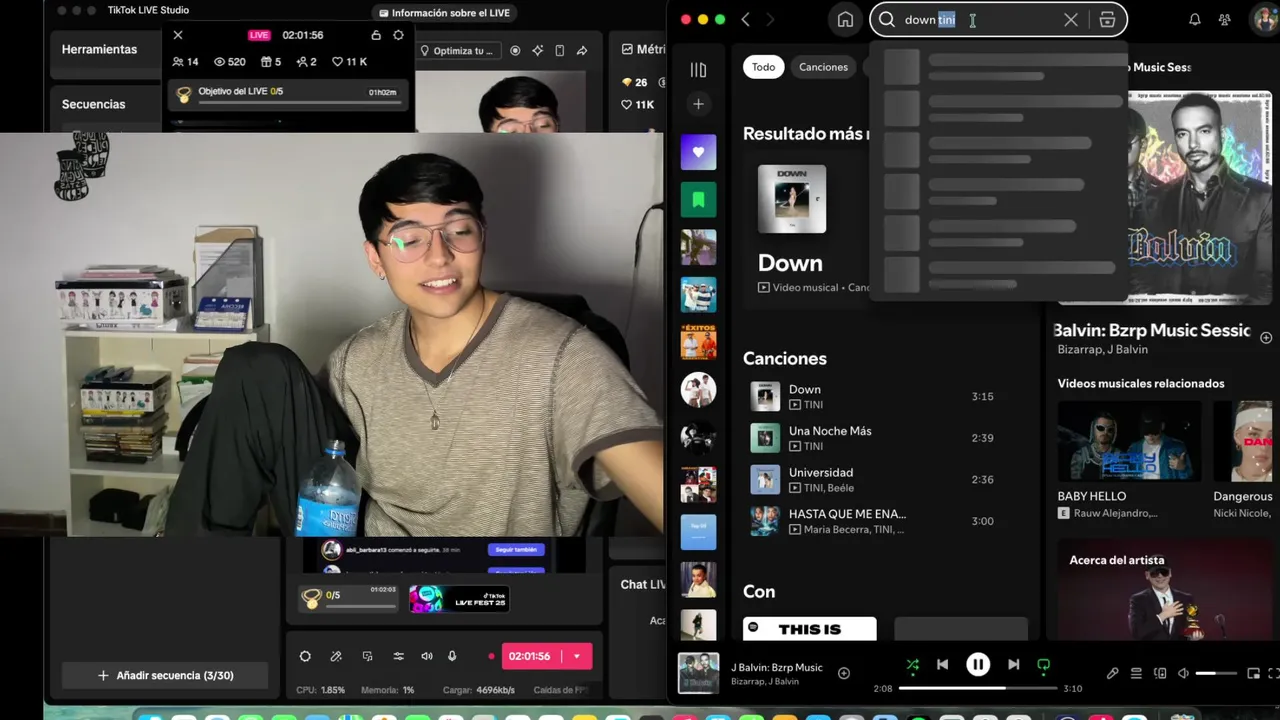Open the Bizarrap, J Balvin artist link

1103,349
